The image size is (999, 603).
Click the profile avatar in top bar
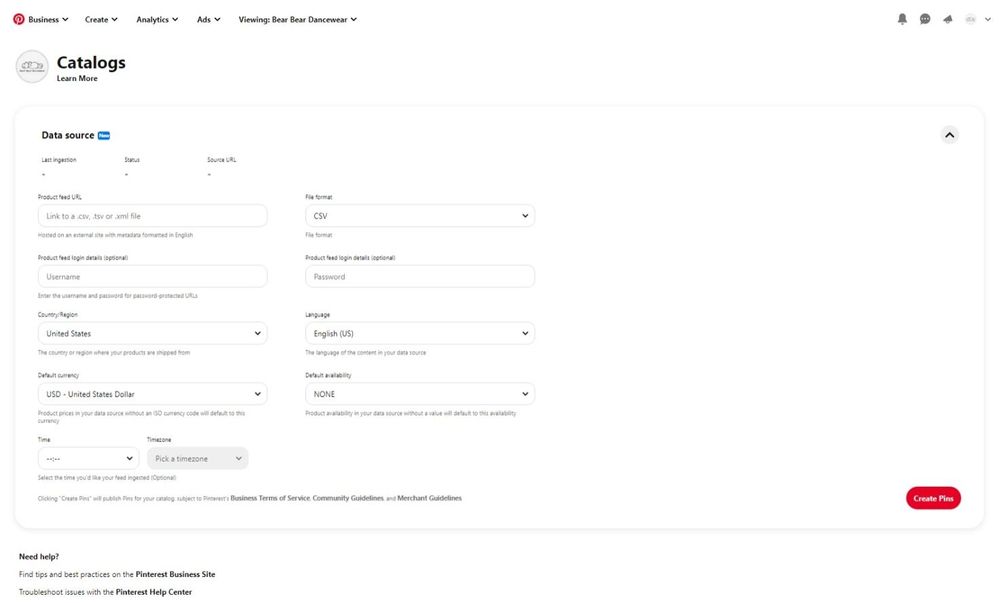coord(970,19)
